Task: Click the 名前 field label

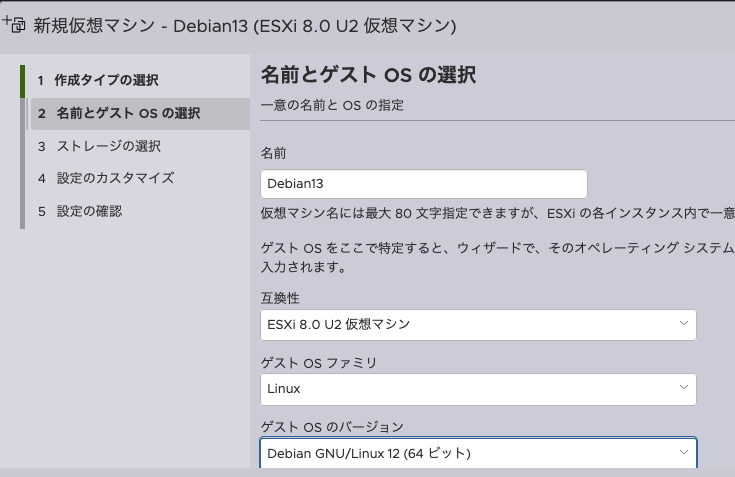Action: [273, 153]
